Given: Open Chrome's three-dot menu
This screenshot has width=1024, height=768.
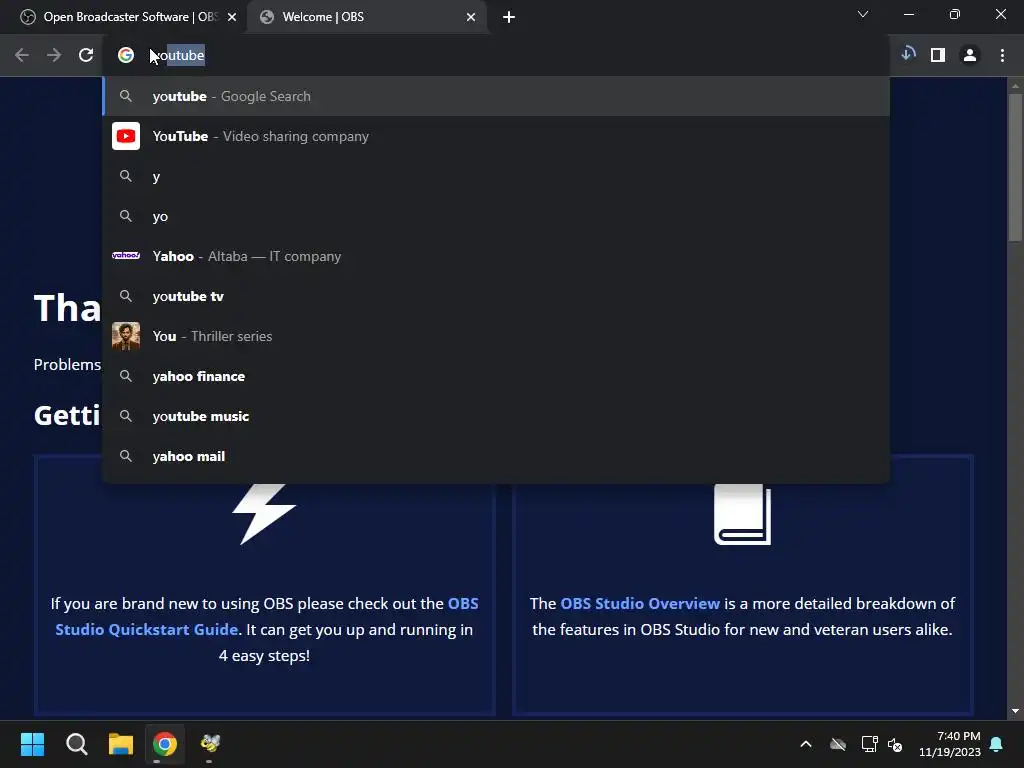Looking at the screenshot, I should (x=1002, y=56).
